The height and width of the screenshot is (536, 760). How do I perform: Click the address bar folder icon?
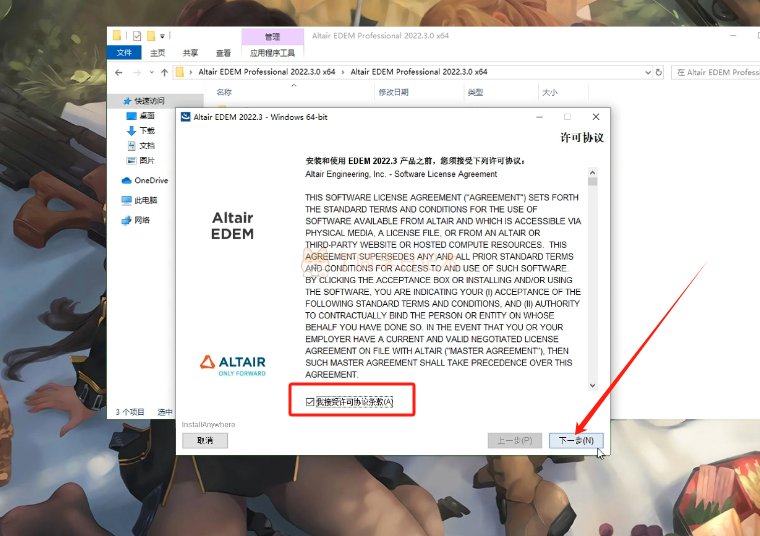(180, 72)
